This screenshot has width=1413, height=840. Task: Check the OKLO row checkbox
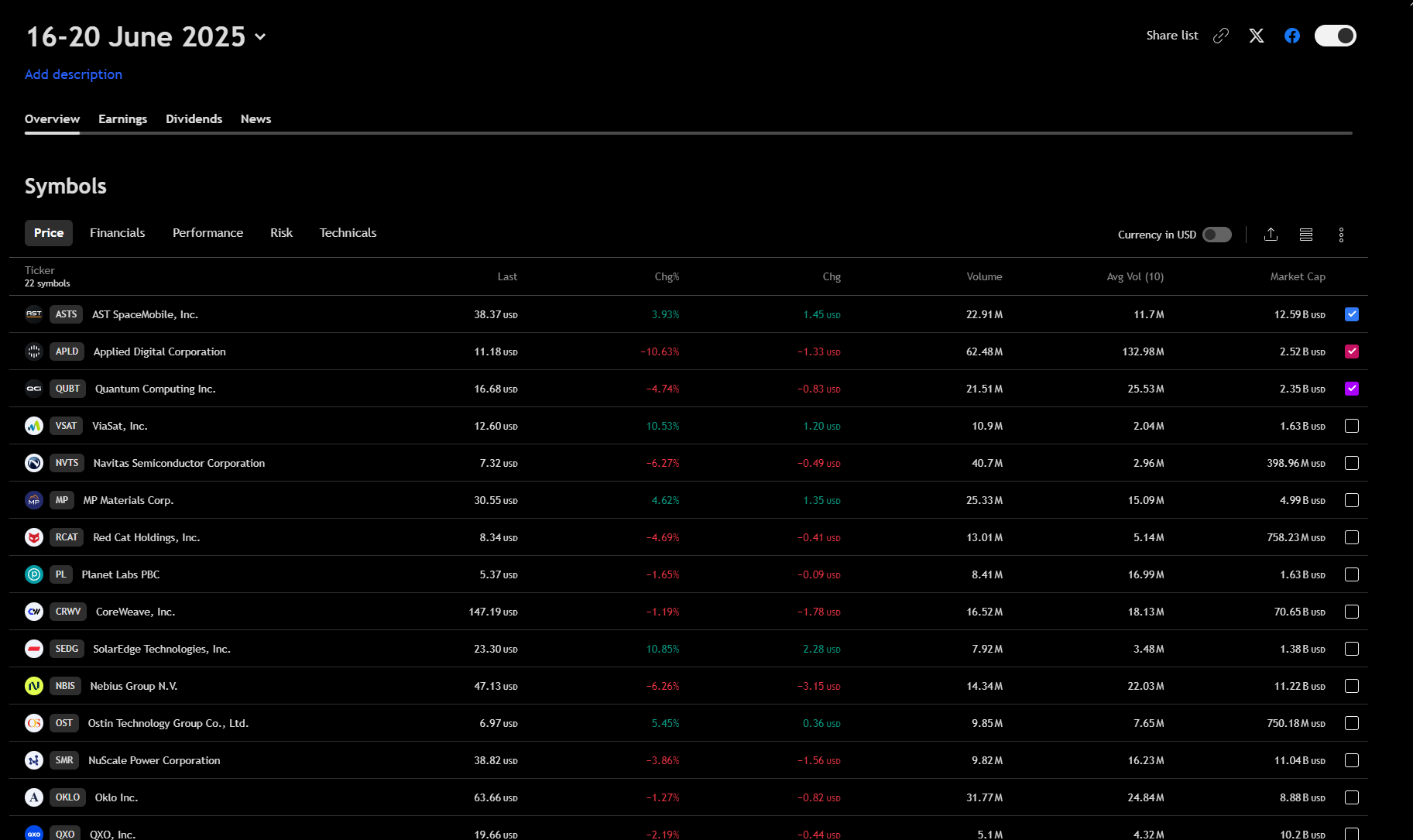pos(1352,797)
